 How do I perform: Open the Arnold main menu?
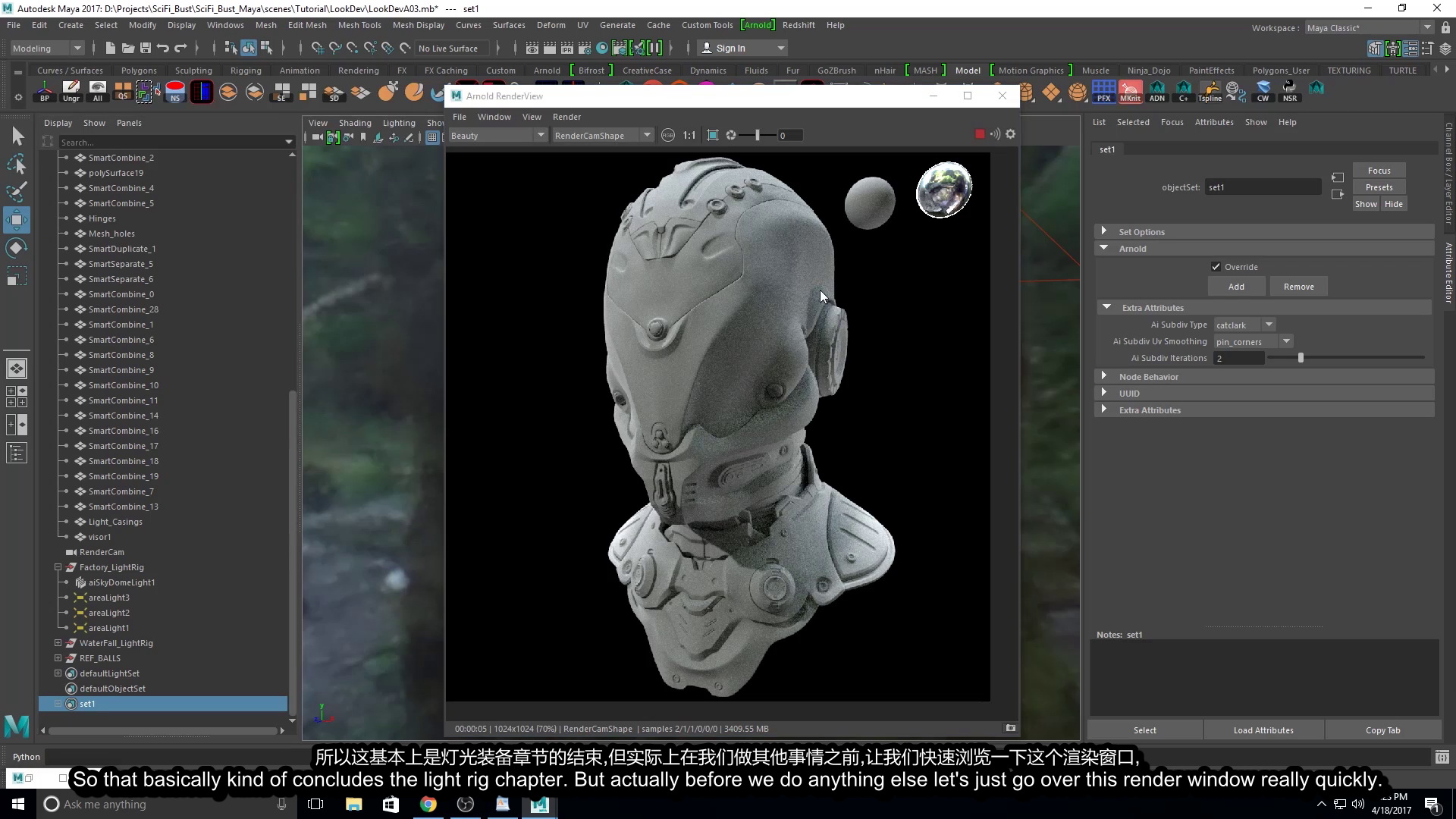(x=758, y=25)
